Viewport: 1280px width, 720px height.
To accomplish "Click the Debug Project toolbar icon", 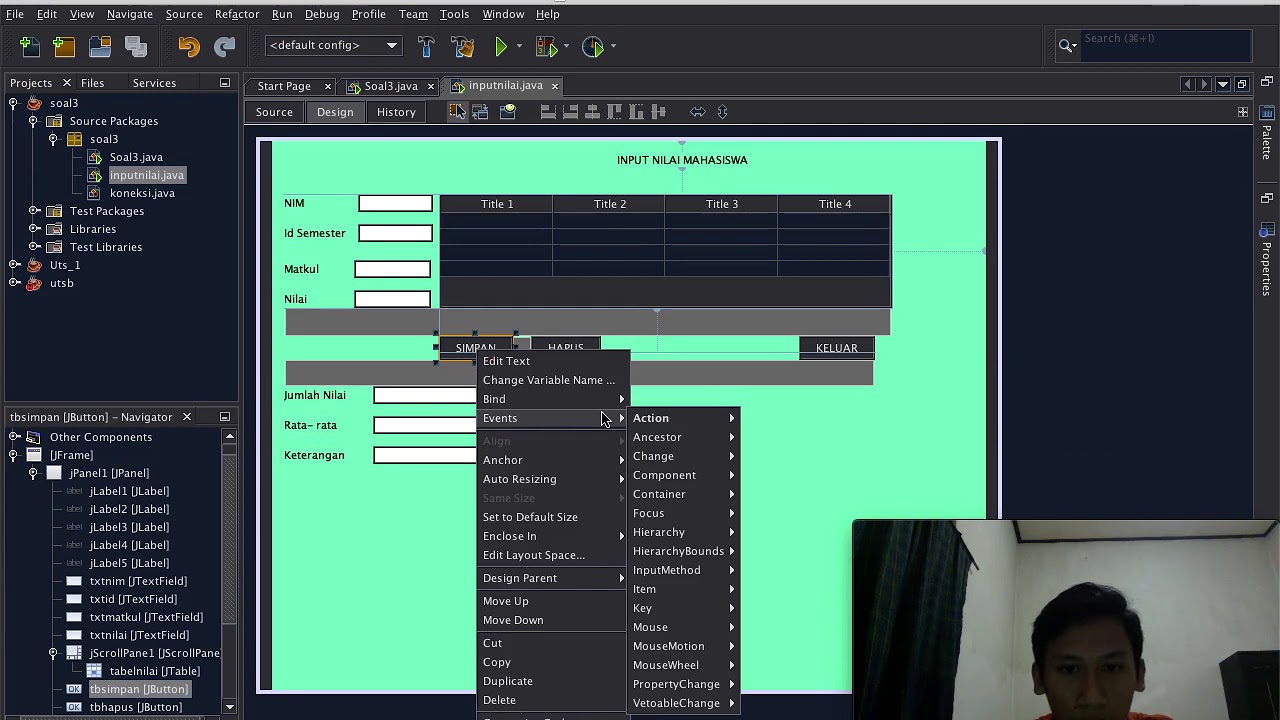I will [x=546, y=46].
